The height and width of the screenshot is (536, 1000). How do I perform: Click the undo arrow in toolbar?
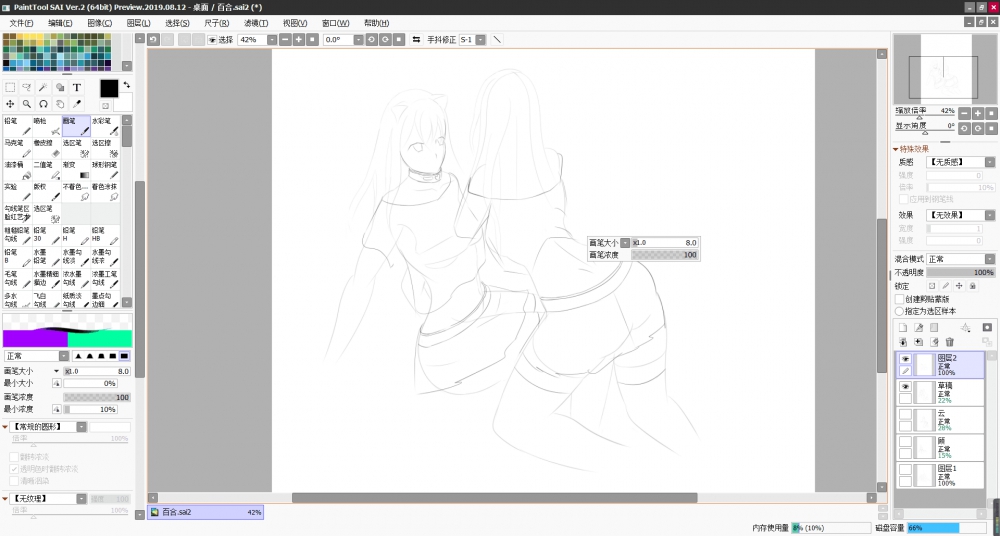[153, 40]
